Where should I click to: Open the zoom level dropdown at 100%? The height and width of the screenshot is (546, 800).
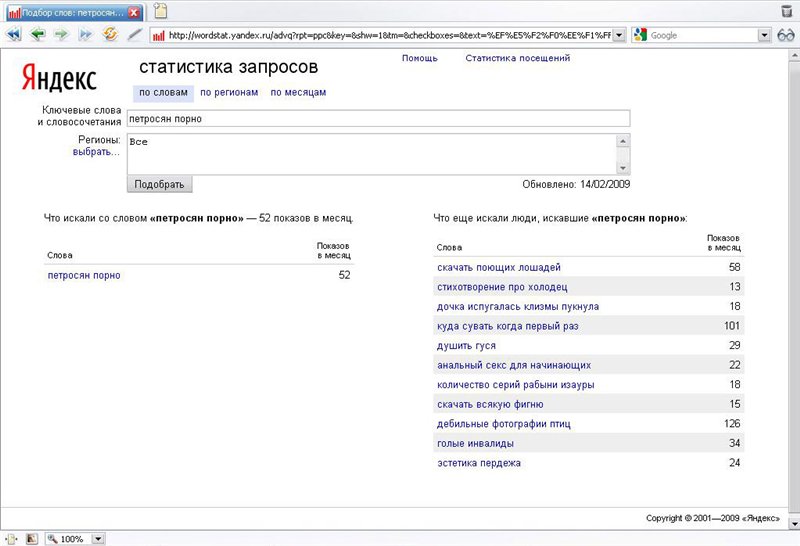98,538
